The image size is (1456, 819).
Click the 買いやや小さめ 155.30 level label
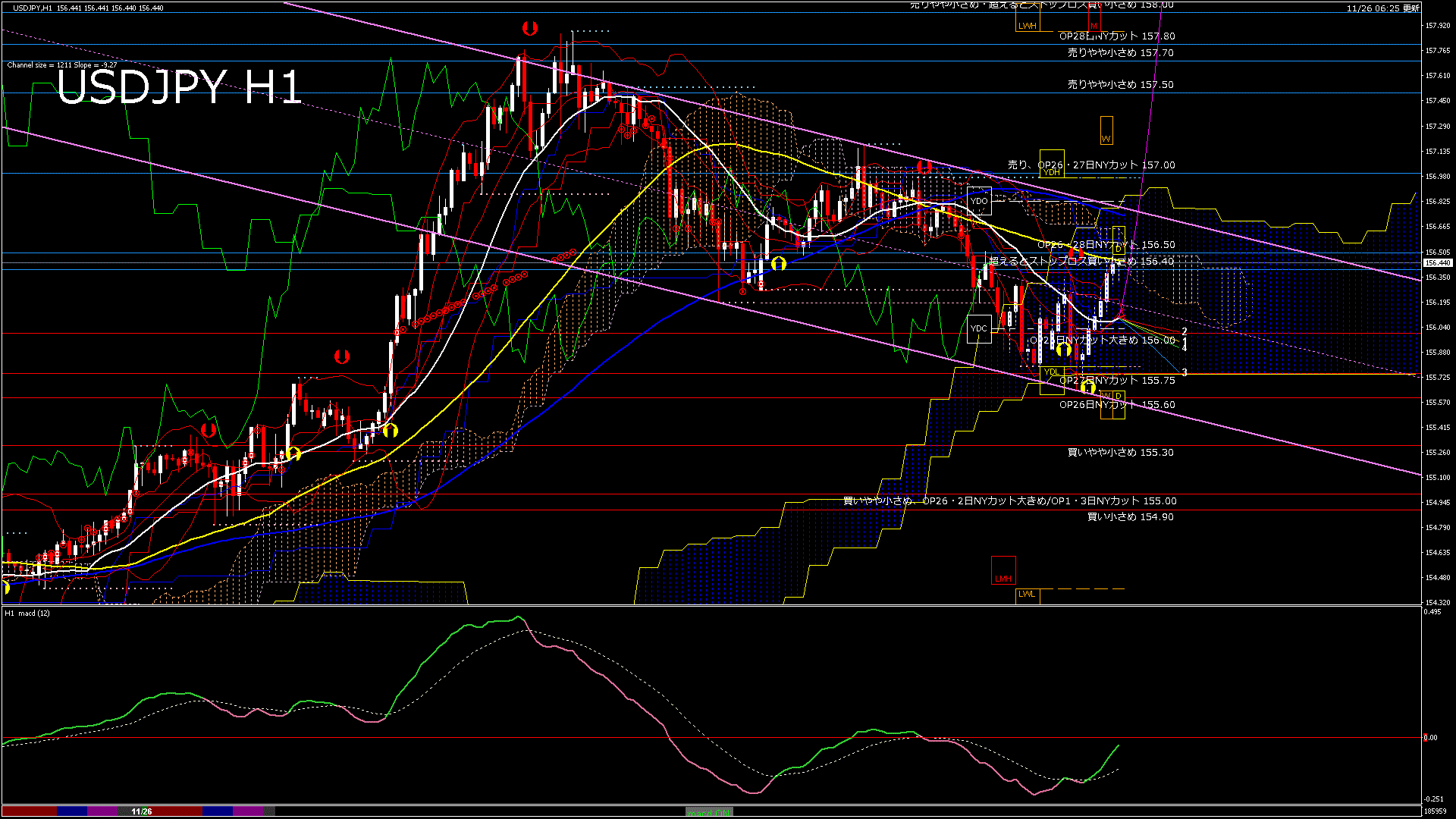[x=1120, y=452]
